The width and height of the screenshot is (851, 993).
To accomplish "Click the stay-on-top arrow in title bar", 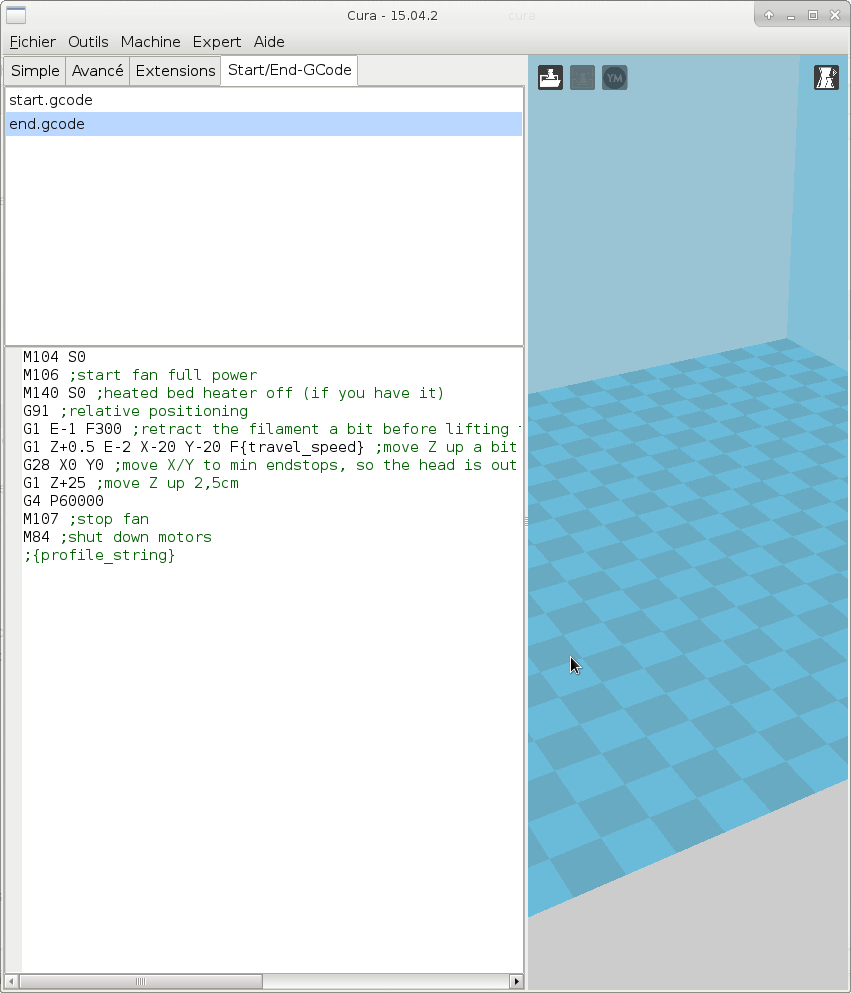I will (769, 15).
